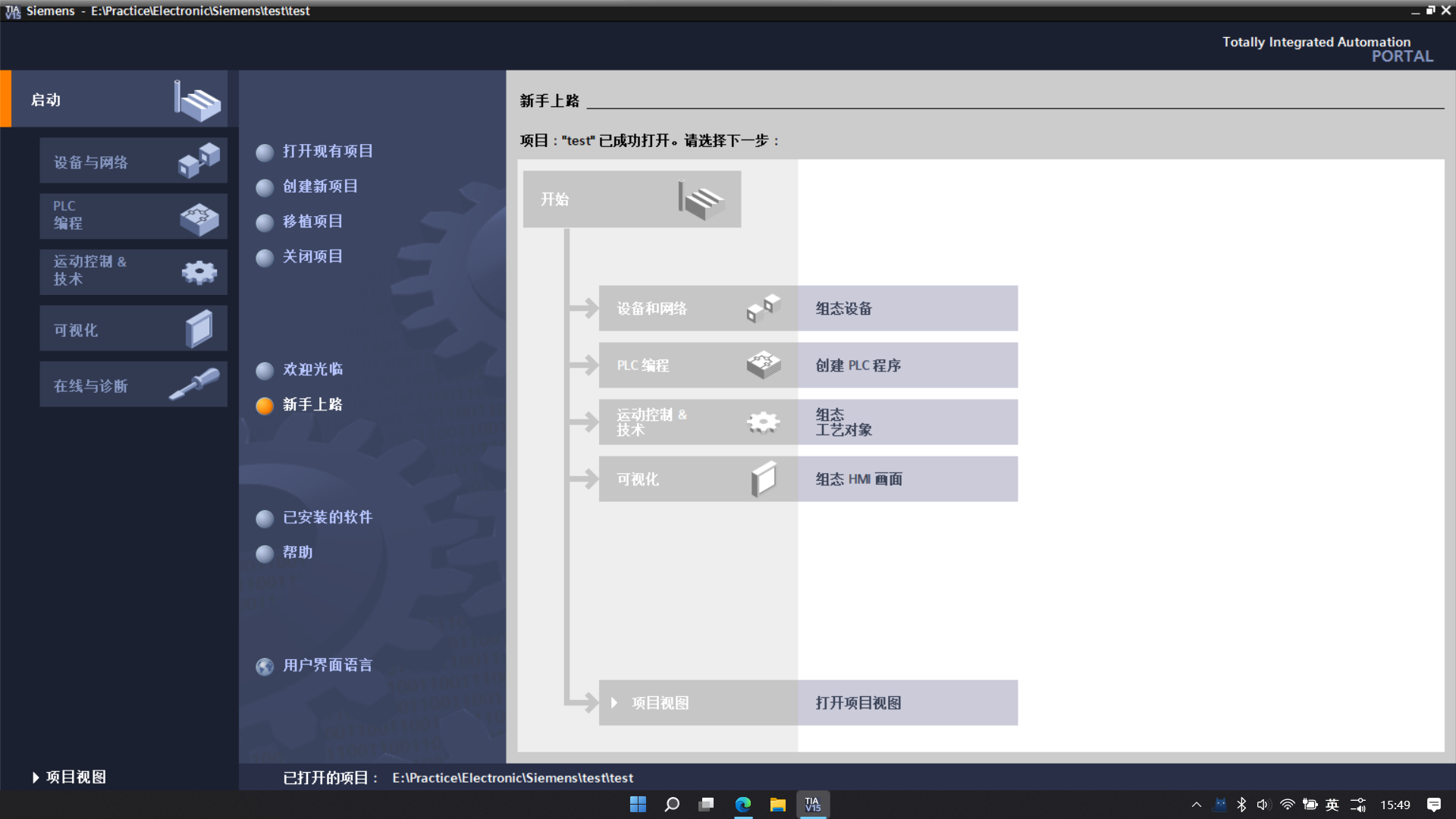Image resolution: width=1456 pixels, height=819 pixels.
Task: Click the Wi-Fi tray icon
Action: 1287,805
